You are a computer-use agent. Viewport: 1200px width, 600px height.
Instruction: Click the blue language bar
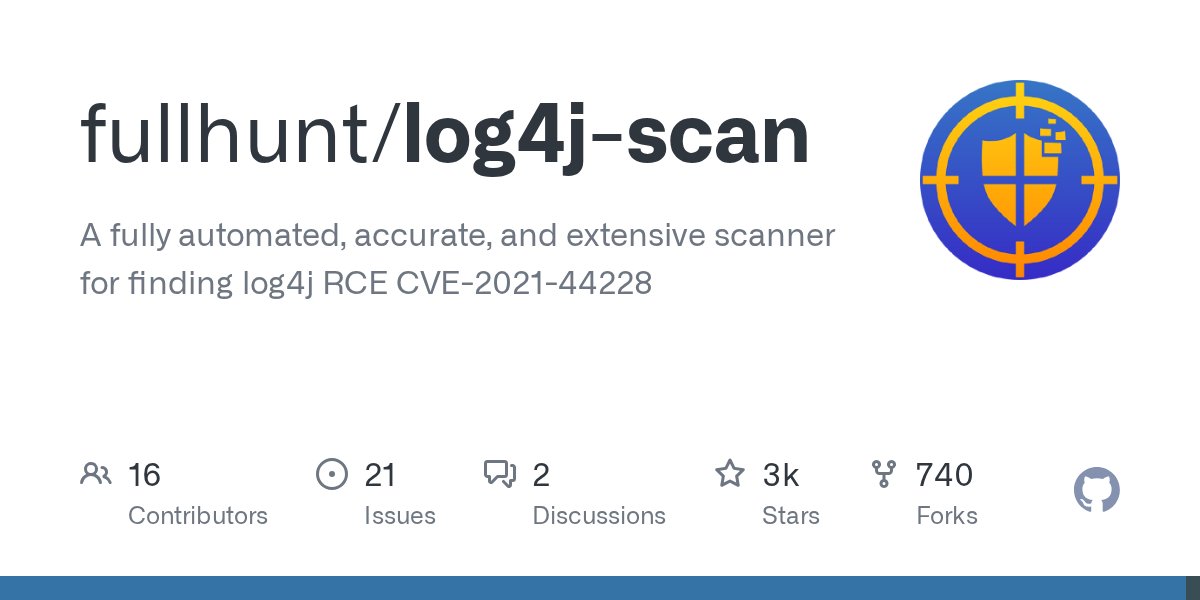[x=592, y=588]
